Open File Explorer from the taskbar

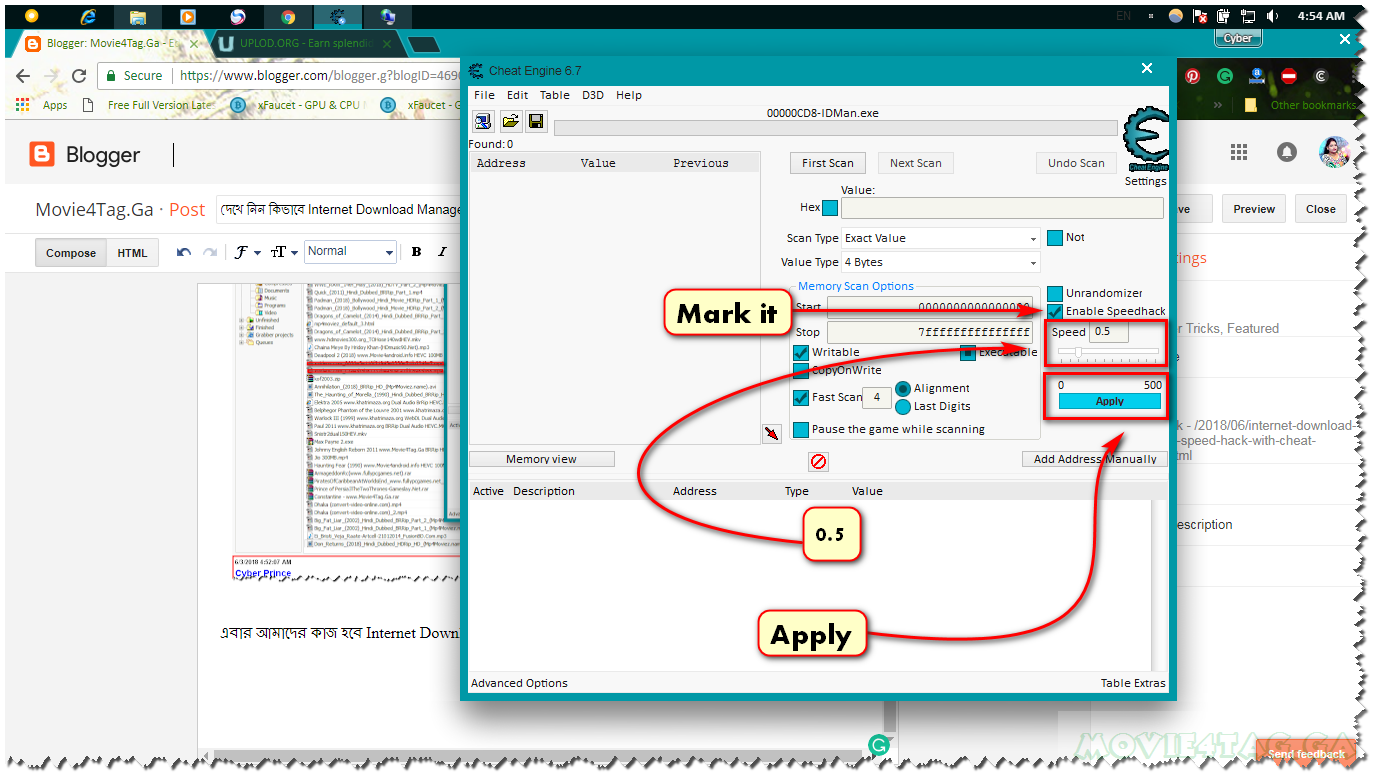click(138, 17)
